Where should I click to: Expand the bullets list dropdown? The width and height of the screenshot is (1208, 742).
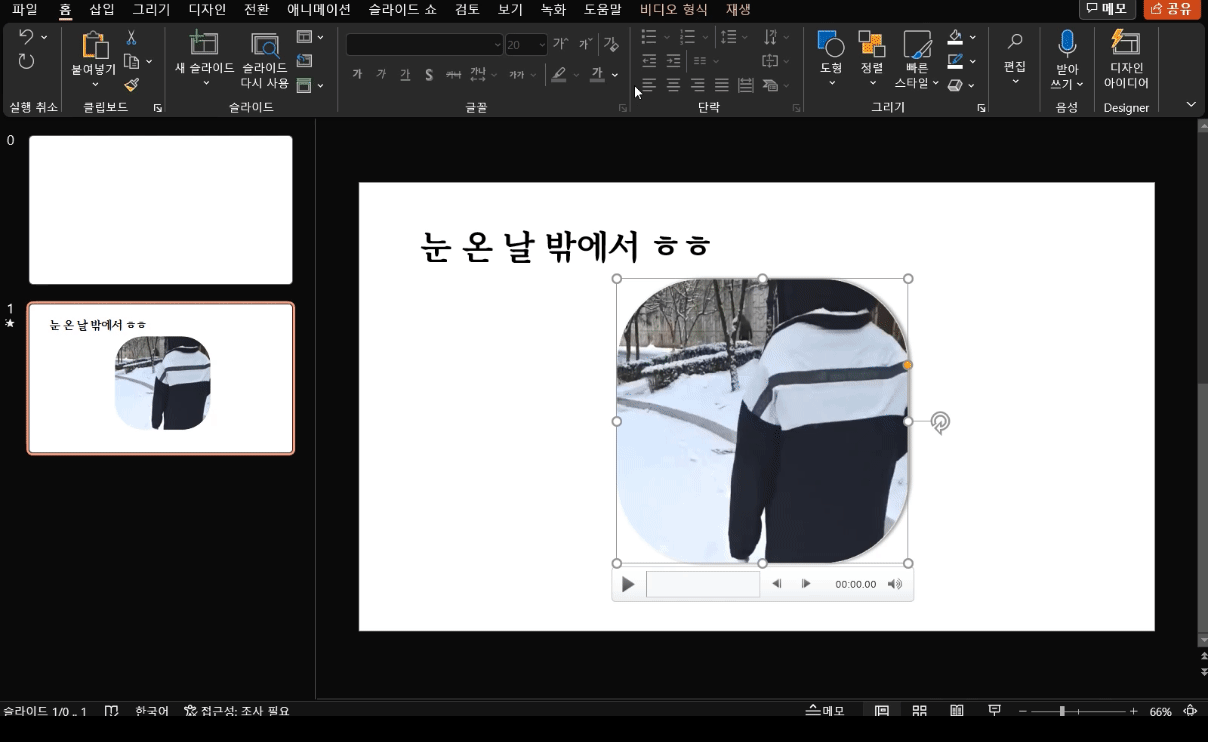666,37
